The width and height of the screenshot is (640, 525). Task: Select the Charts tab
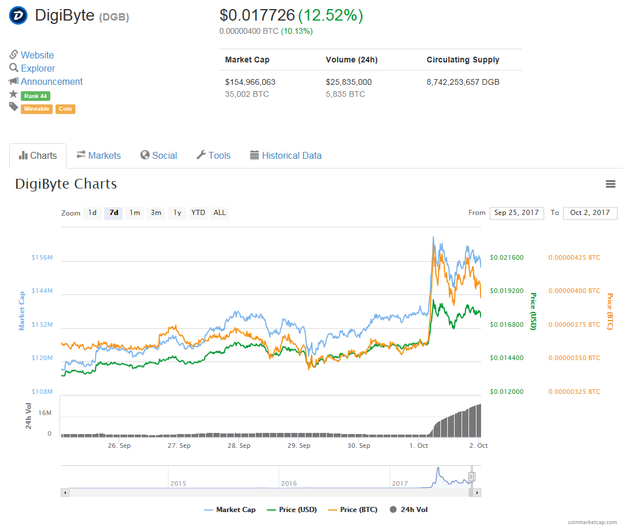(38, 156)
